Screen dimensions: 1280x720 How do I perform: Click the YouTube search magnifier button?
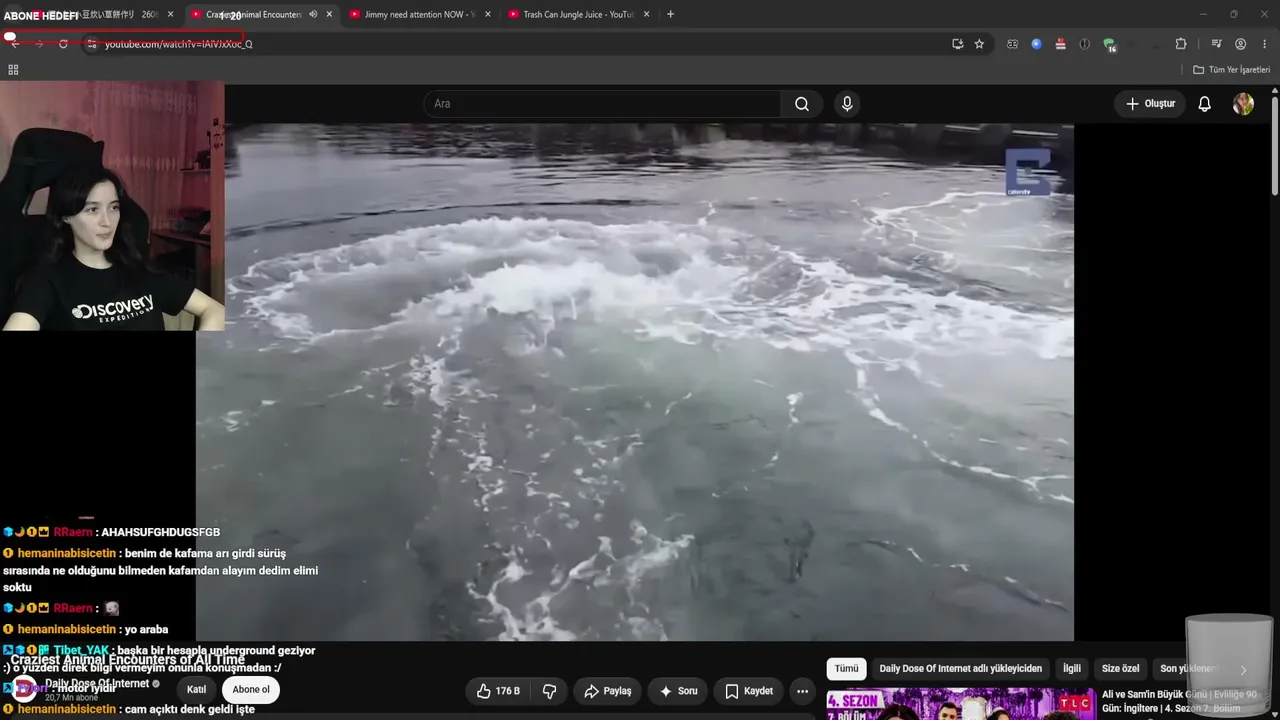[802, 104]
